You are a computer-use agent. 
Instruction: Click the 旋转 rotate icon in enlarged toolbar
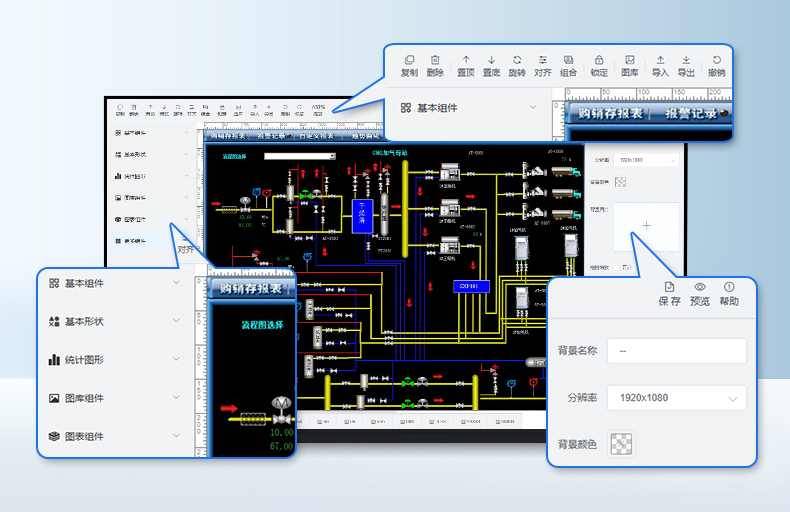517,61
